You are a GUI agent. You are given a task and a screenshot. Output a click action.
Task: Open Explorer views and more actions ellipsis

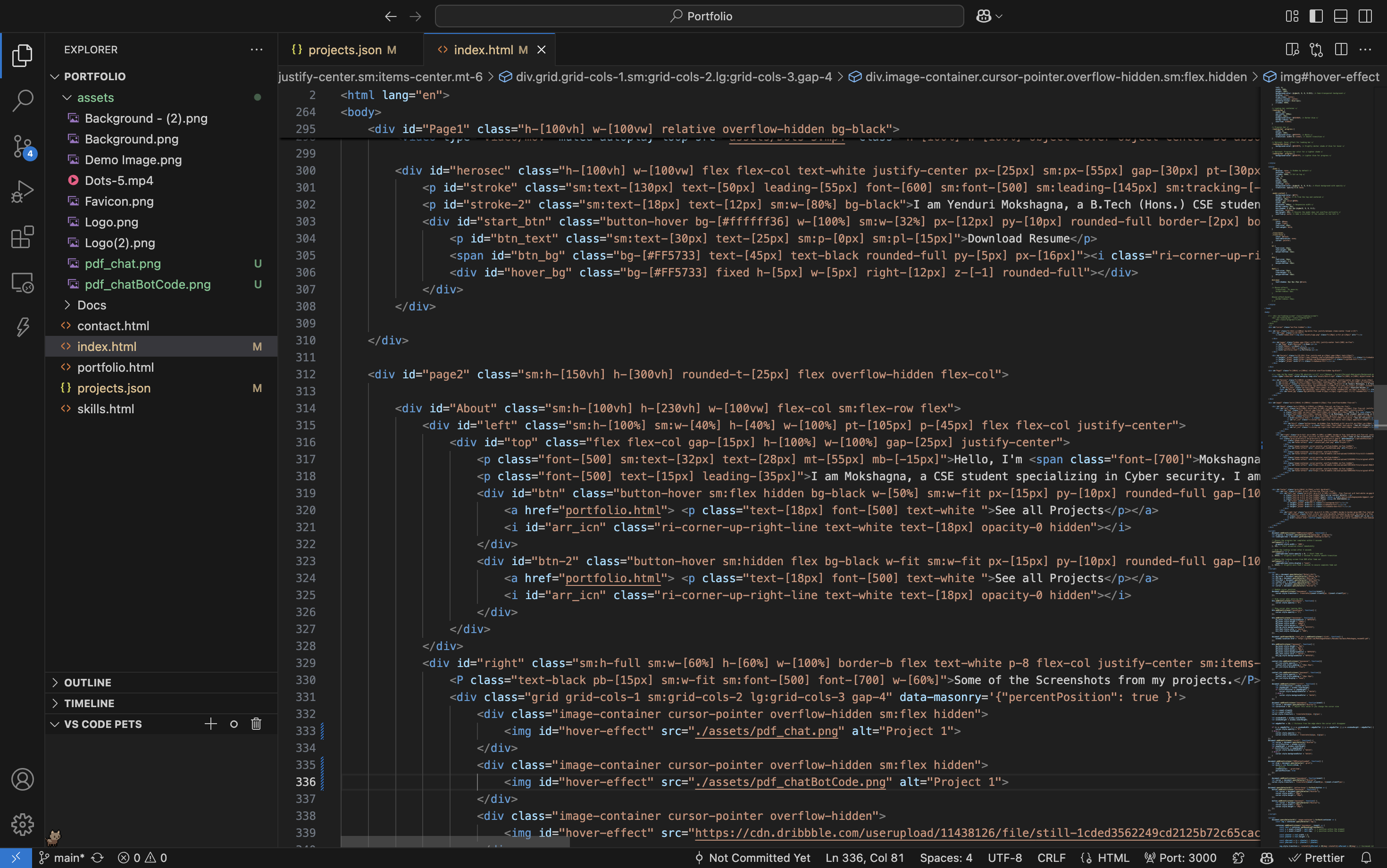tap(257, 50)
